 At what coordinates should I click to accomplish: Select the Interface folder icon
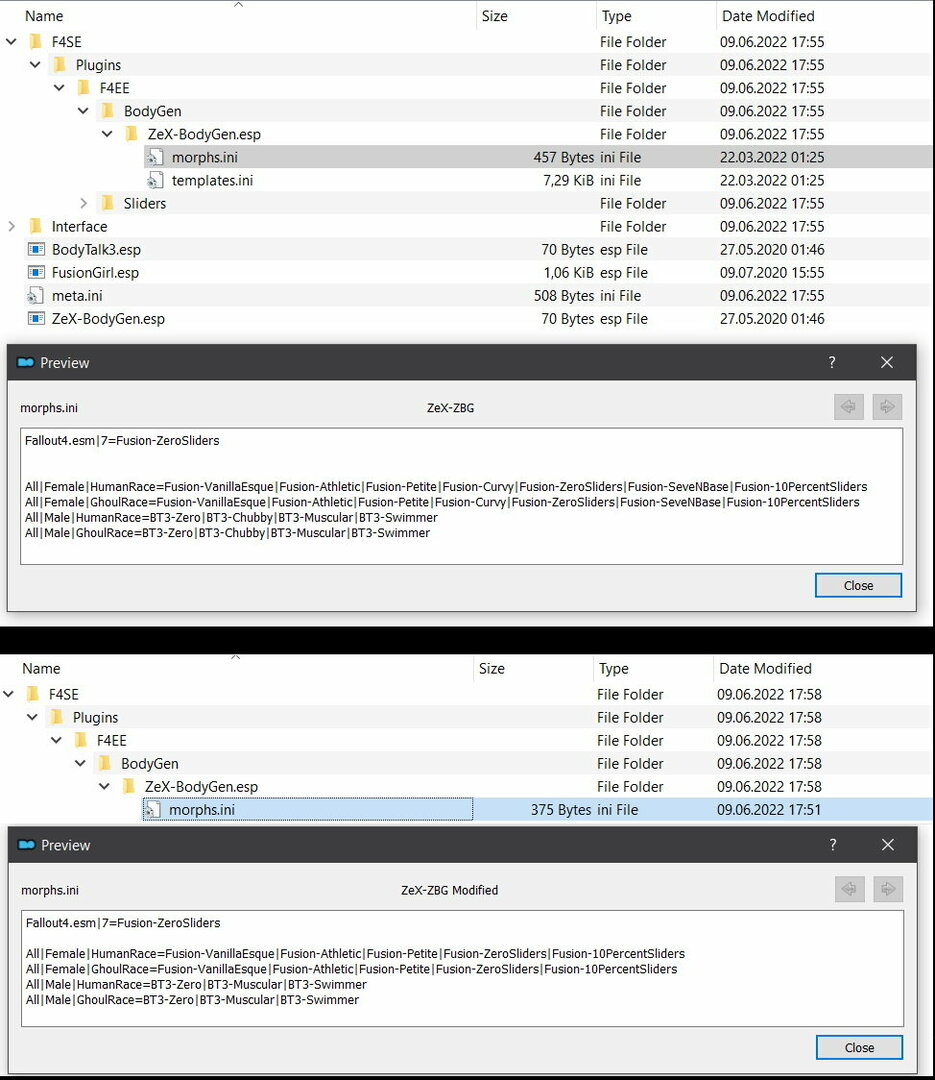tap(36, 226)
